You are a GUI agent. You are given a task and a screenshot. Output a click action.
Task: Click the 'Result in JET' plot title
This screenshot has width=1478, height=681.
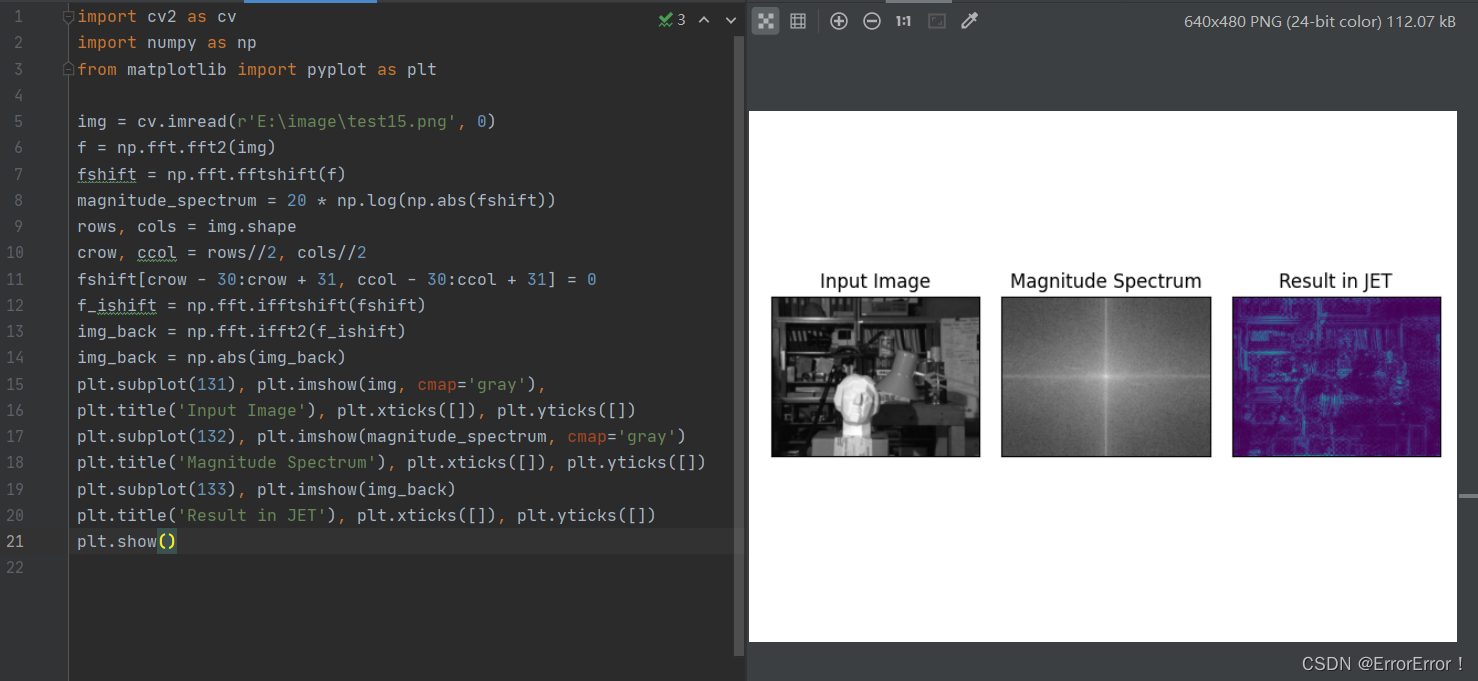pyautogui.click(x=1335, y=281)
